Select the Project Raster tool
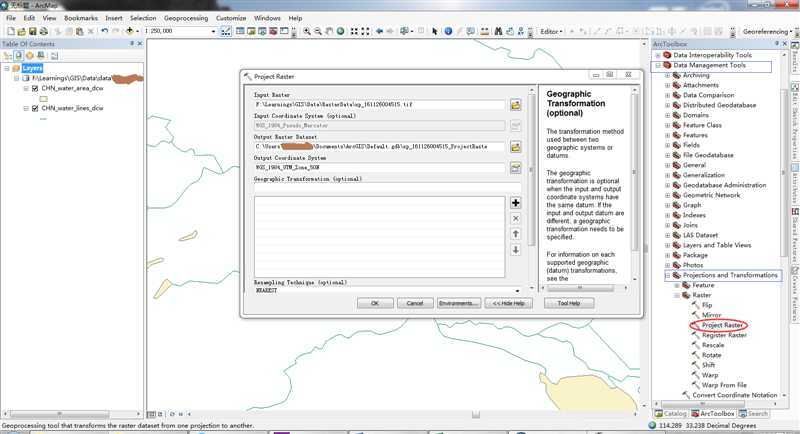Image resolution: width=800 pixels, height=434 pixels. tap(722, 325)
